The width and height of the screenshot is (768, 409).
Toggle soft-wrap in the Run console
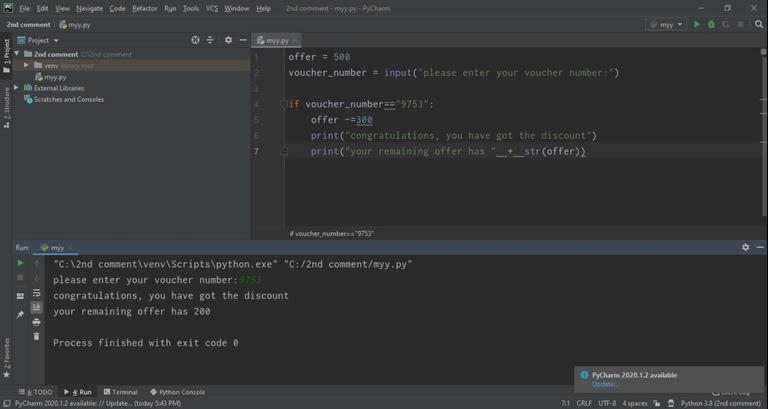(x=37, y=293)
